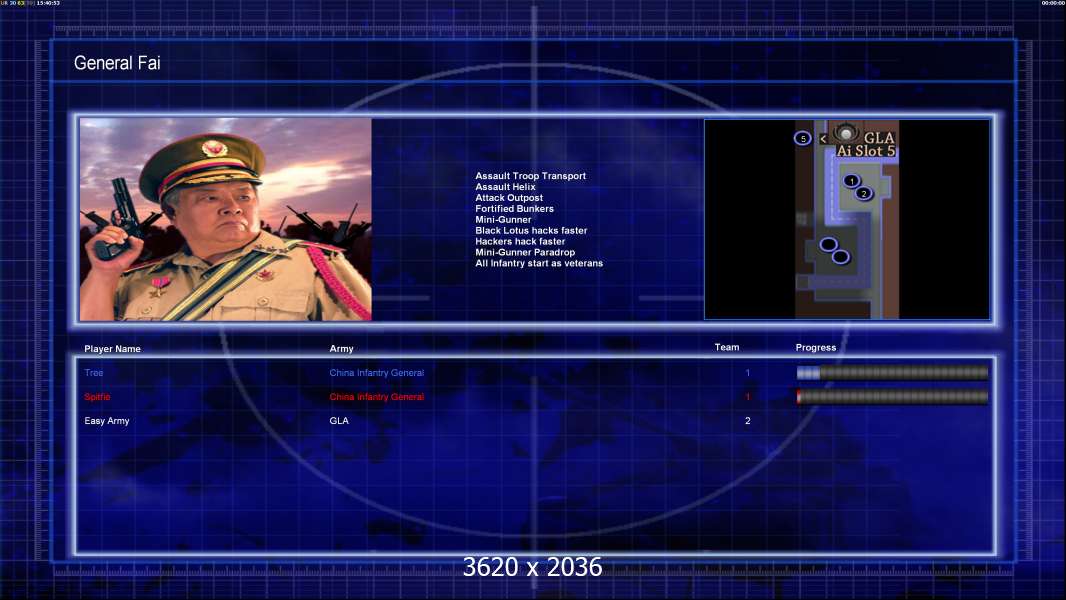Click the elapsed timer in the top-right corner

click(x=1053, y=3)
